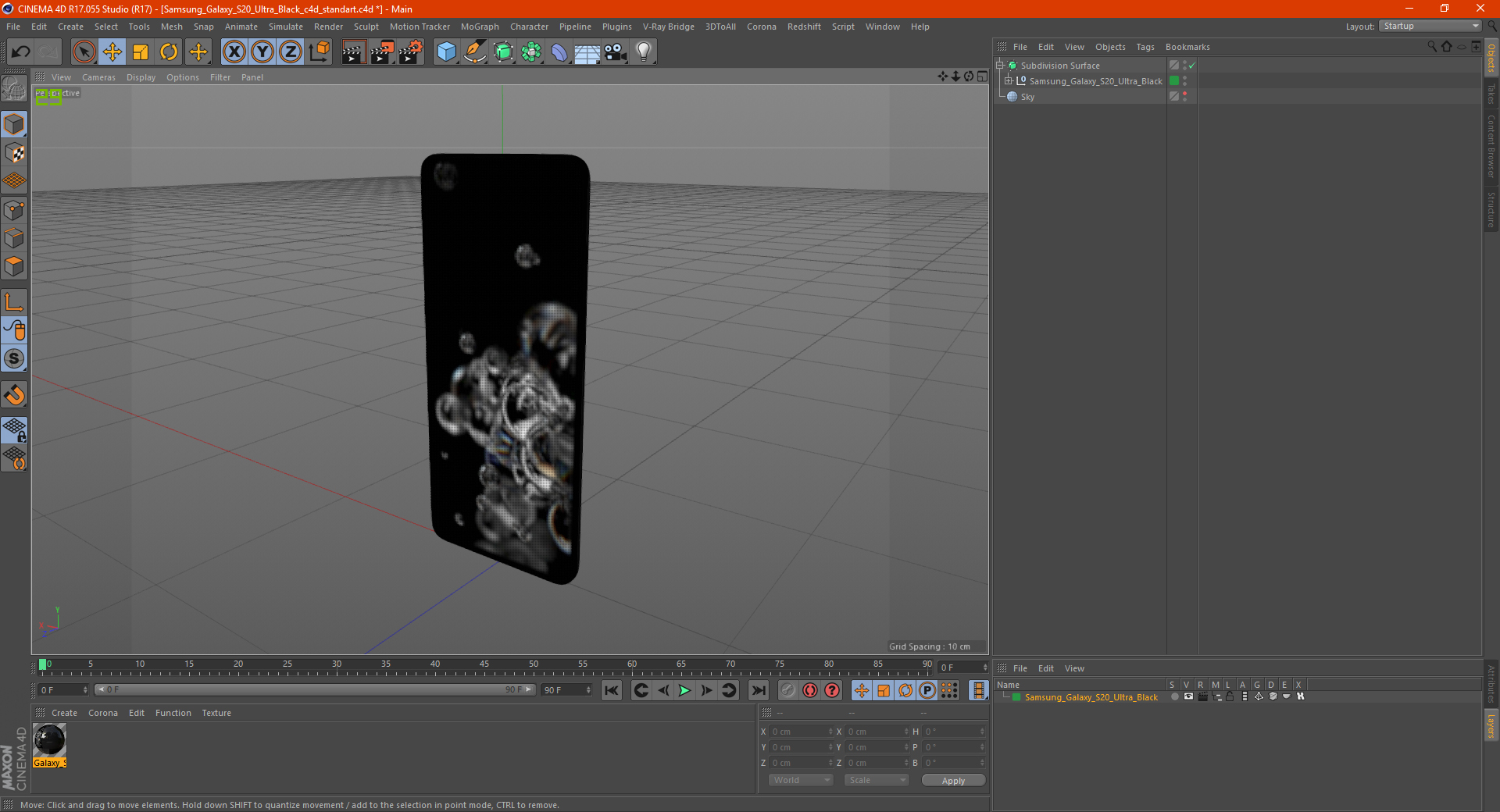Open the Array modeling objects icon
The width and height of the screenshot is (1500, 812).
click(531, 52)
